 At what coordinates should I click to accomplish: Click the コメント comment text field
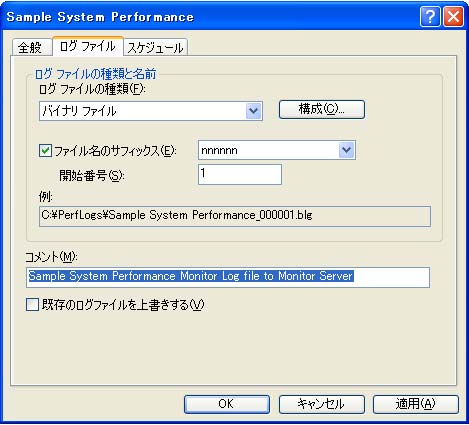point(228,277)
